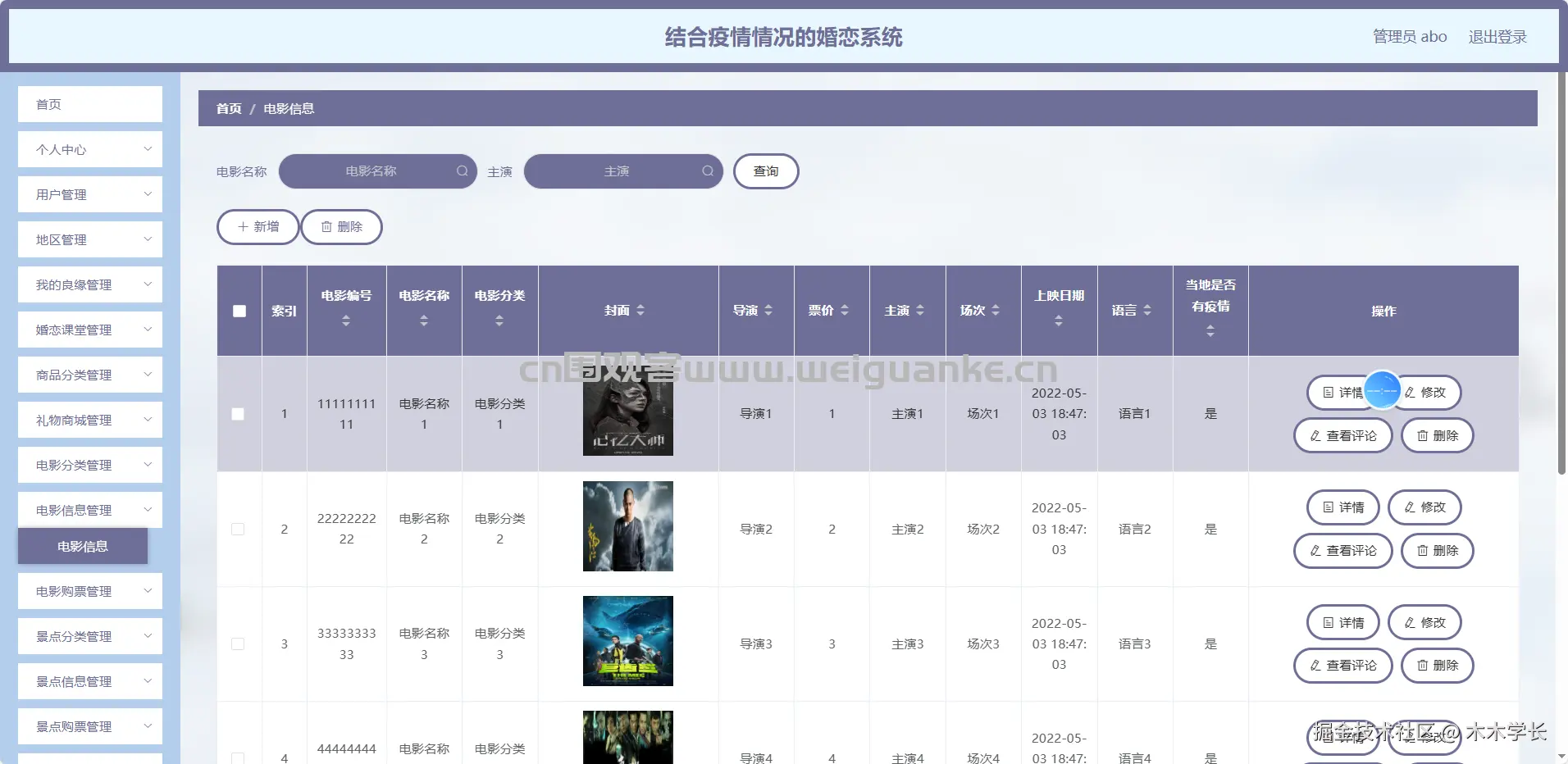Open cover thumbnail of movie row 2
Screen dimensions: 1568x764
[x=628, y=526]
